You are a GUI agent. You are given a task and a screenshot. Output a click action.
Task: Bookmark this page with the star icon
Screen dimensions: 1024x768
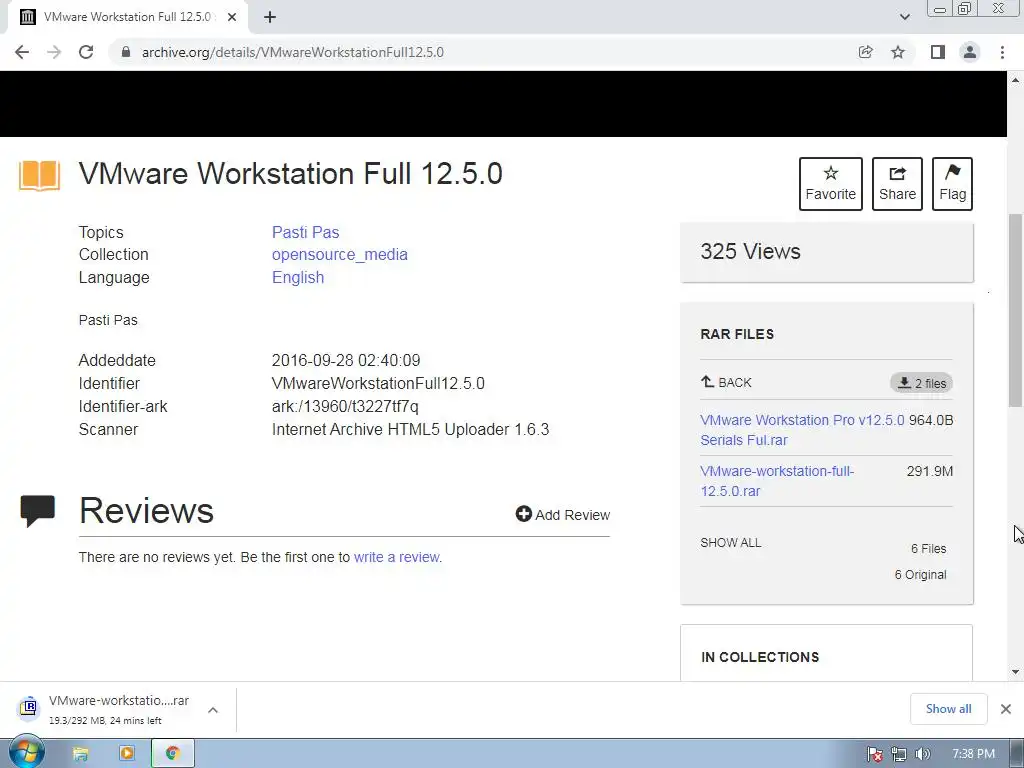[x=898, y=52]
